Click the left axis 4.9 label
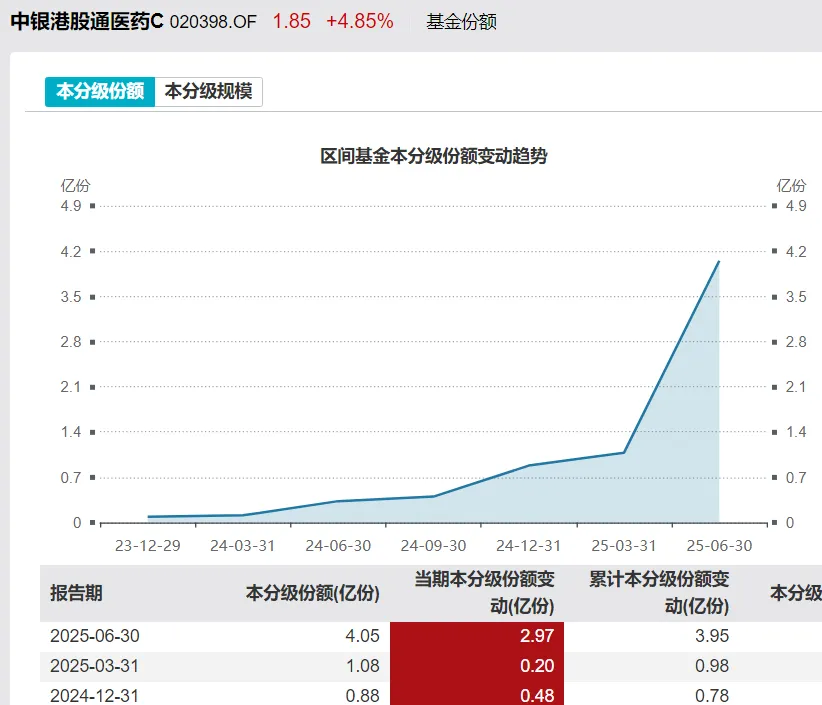 (x=71, y=205)
